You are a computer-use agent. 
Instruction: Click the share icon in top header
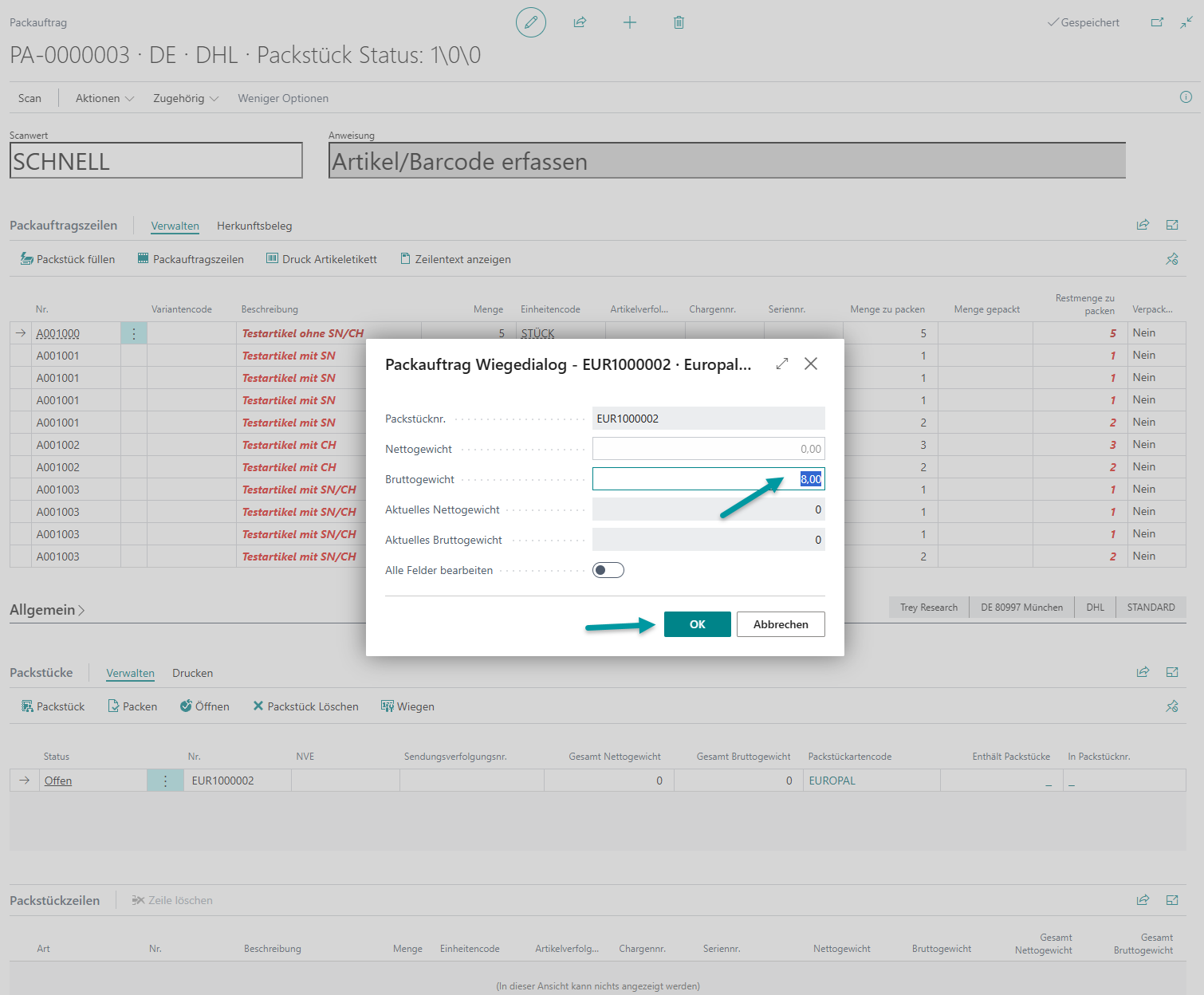pyautogui.click(x=580, y=22)
